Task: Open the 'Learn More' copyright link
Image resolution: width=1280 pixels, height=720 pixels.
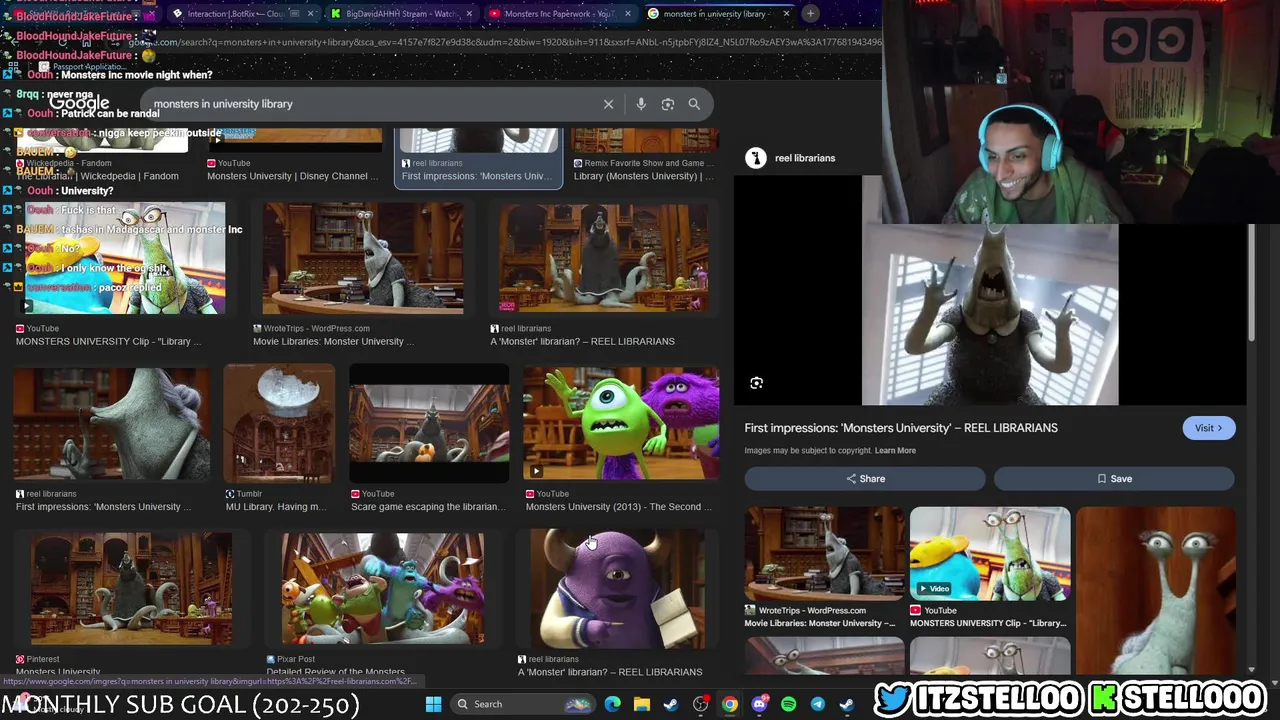Action: point(895,451)
